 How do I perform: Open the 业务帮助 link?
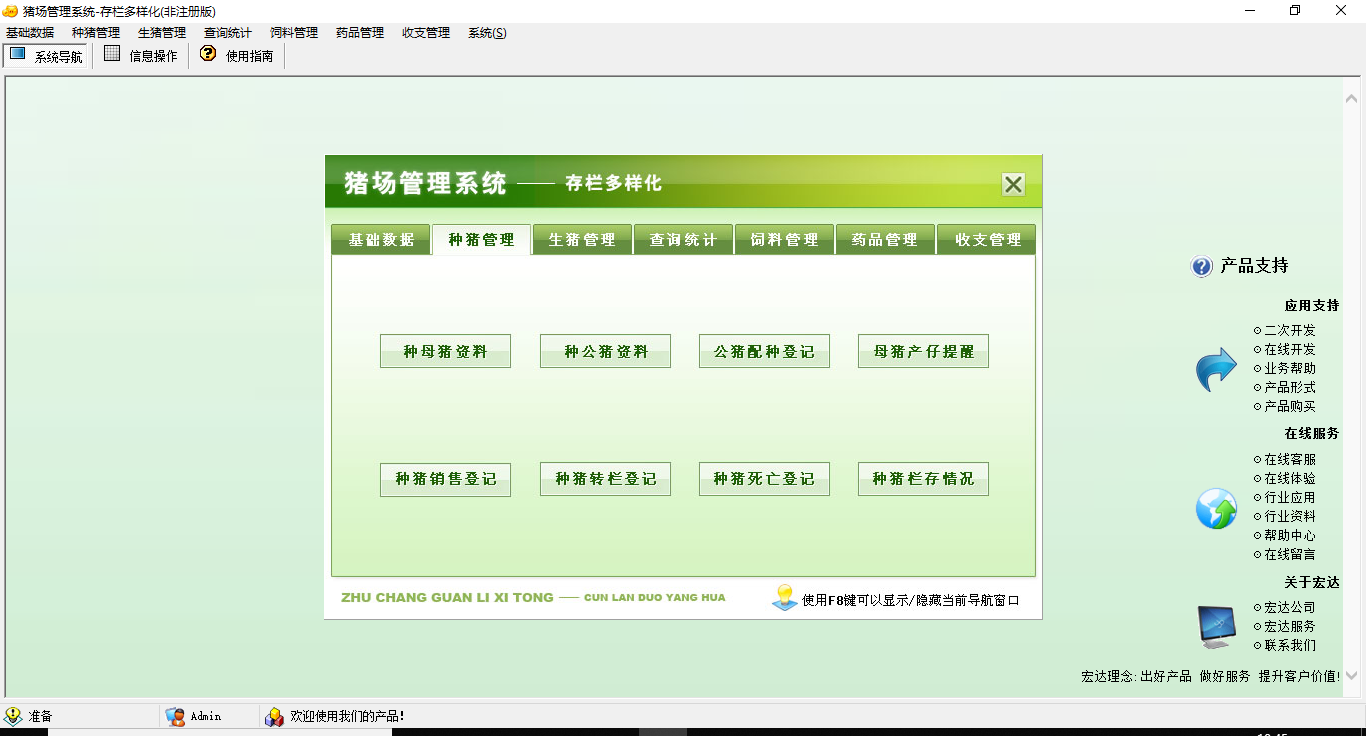tap(1289, 368)
